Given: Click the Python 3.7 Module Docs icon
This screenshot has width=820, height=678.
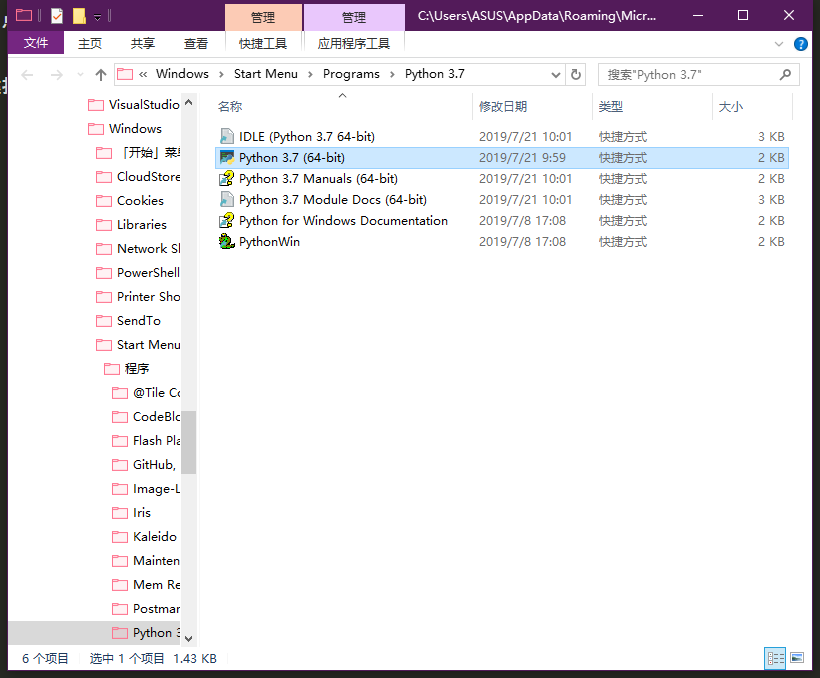Looking at the screenshot, I should (227, 200).
